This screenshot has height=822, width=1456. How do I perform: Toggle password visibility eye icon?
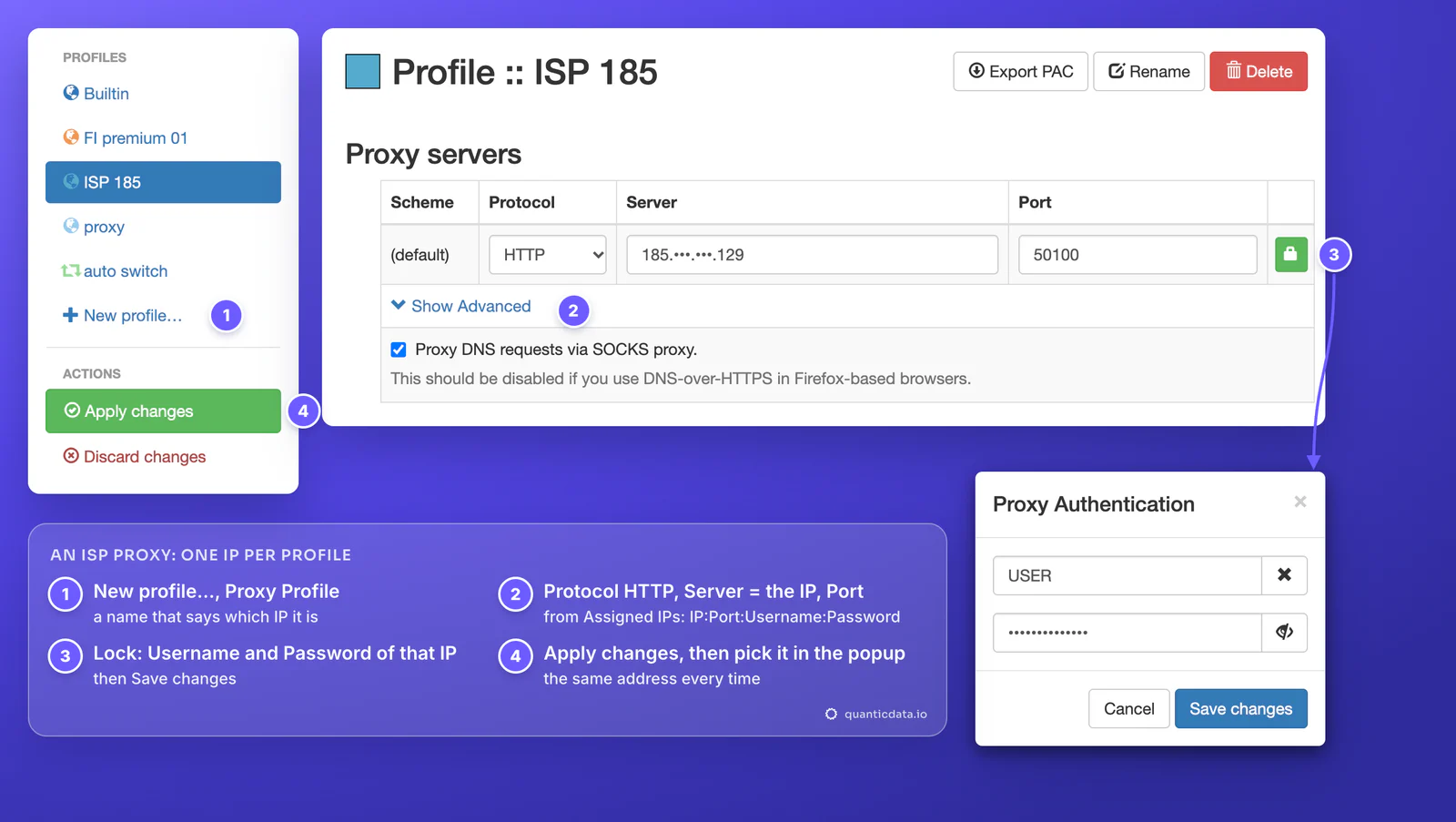(1285, 633)
